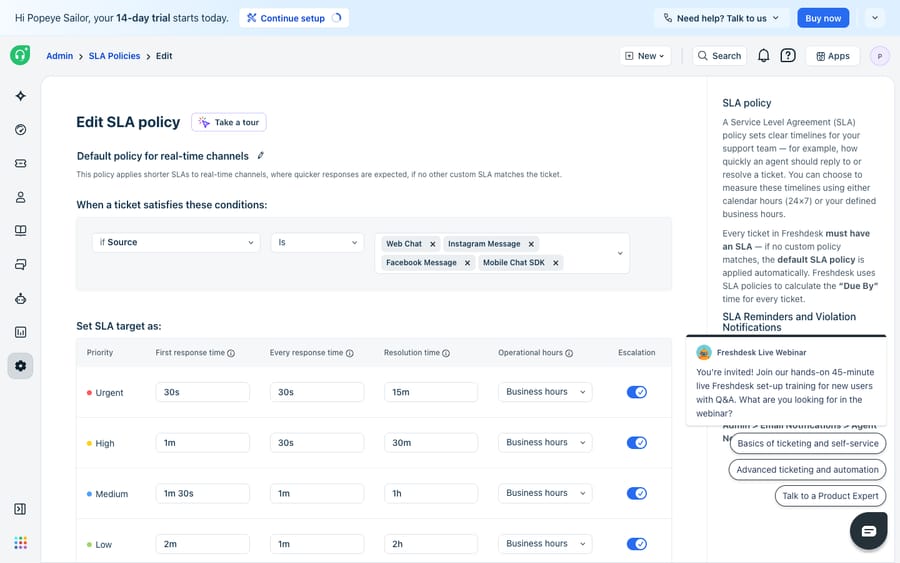The height and width of the screenshot is (563, 900).
Task: Remove the Instagram Message source tag
Action: (531, 244)
